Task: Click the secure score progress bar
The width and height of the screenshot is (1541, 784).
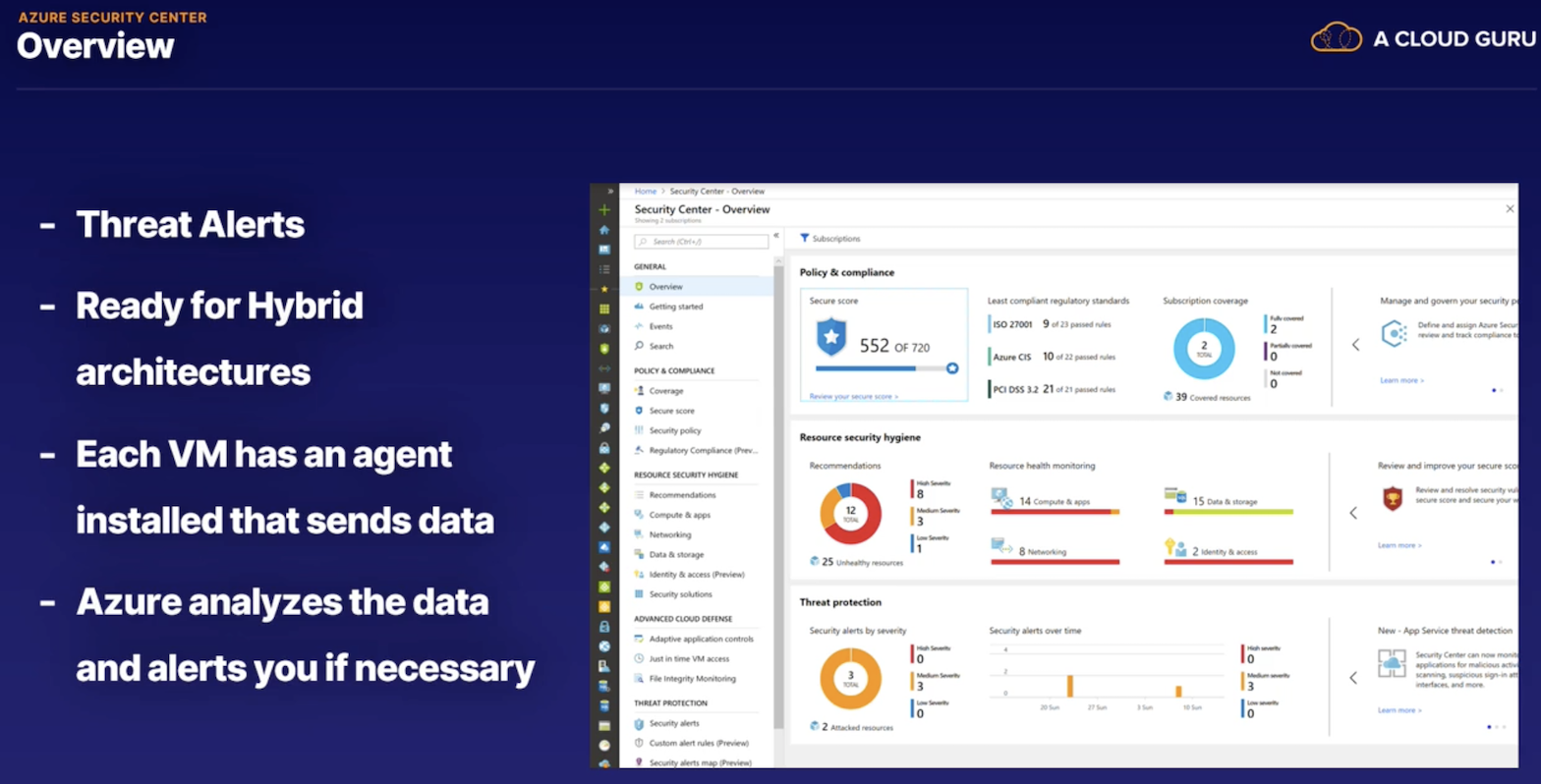Action: (880, 368)
